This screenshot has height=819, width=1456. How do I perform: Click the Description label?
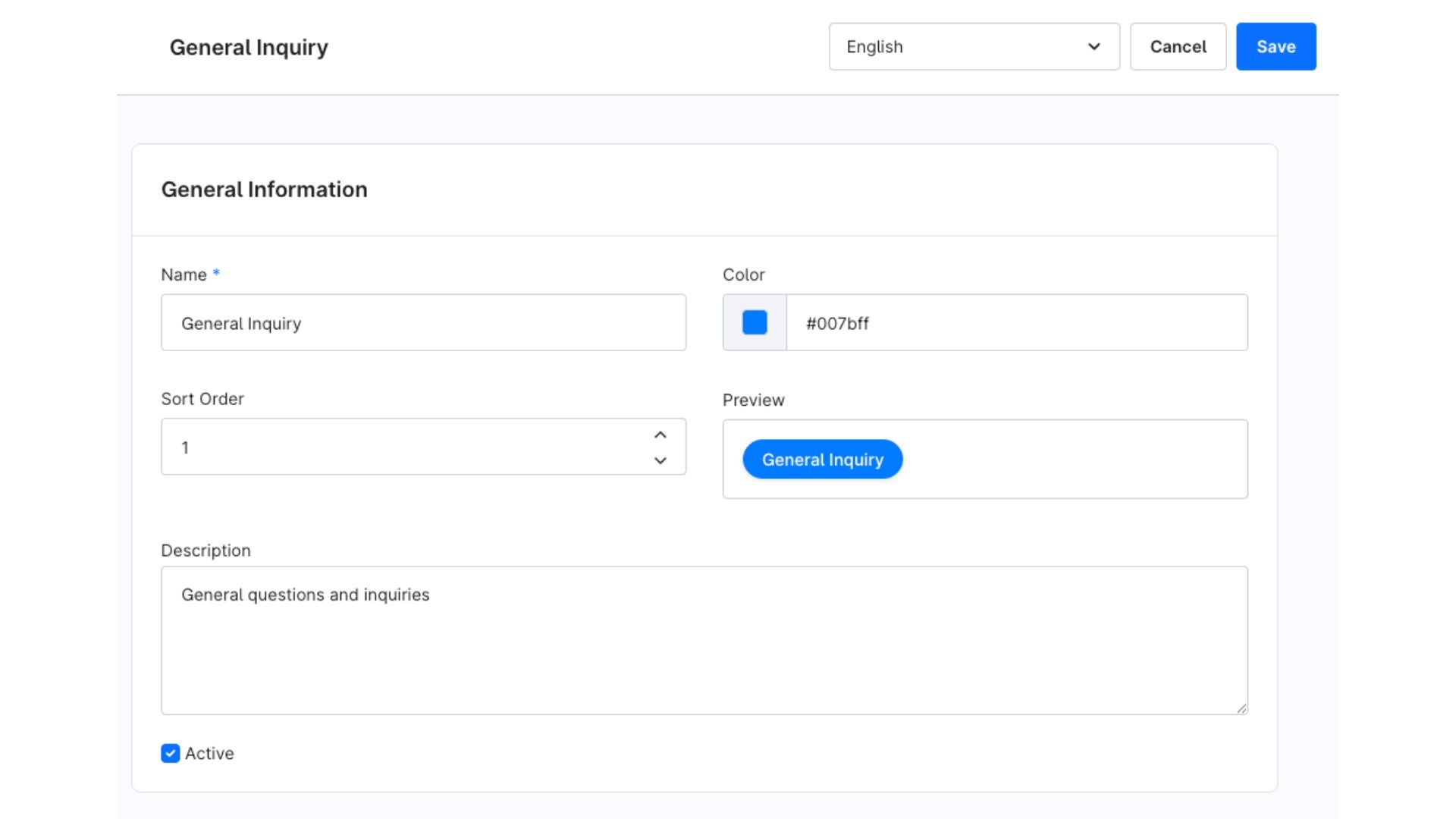pyautogui.click(x=206, y=551)
